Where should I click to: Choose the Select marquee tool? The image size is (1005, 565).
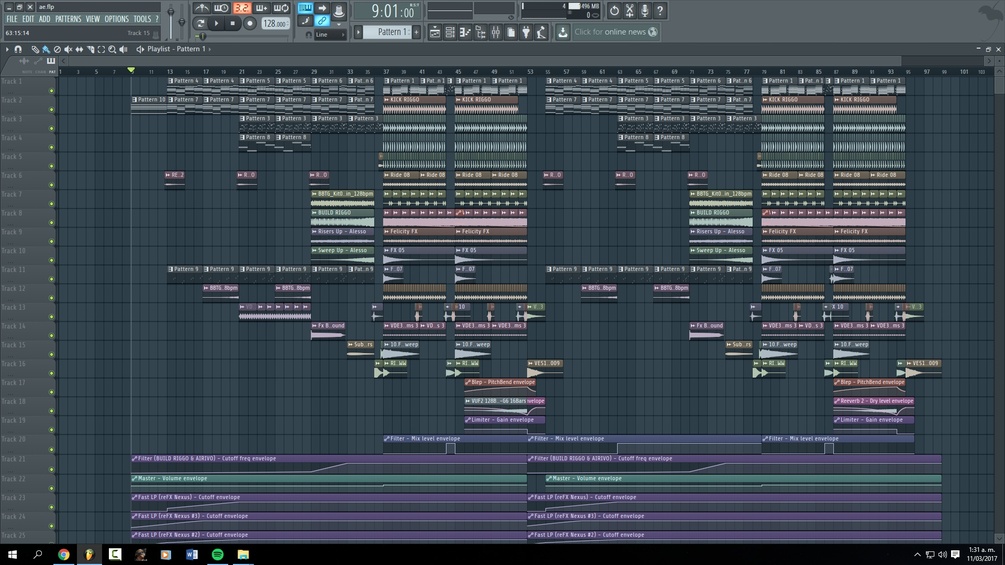[101, 49]
